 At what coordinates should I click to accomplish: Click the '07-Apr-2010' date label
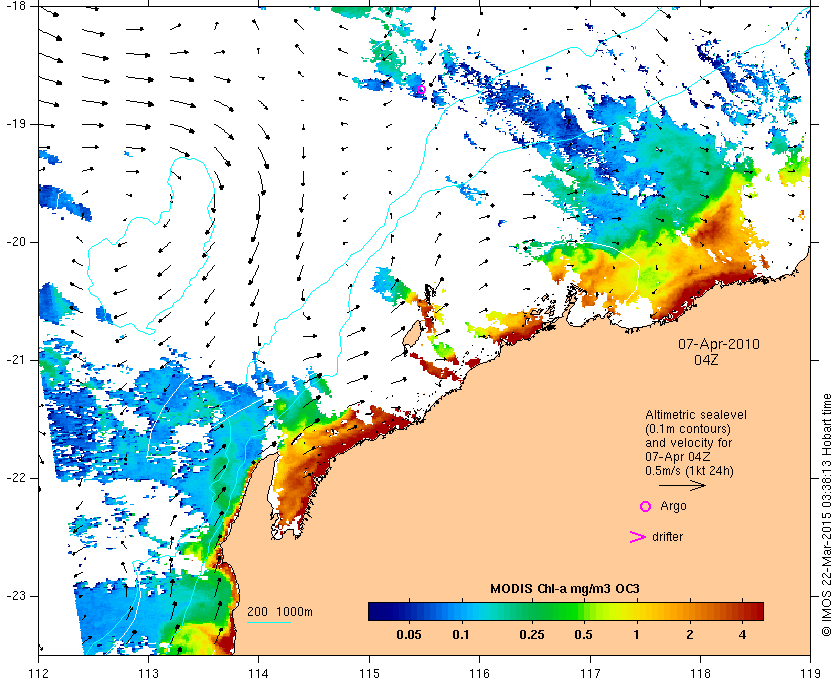(719, 344)
